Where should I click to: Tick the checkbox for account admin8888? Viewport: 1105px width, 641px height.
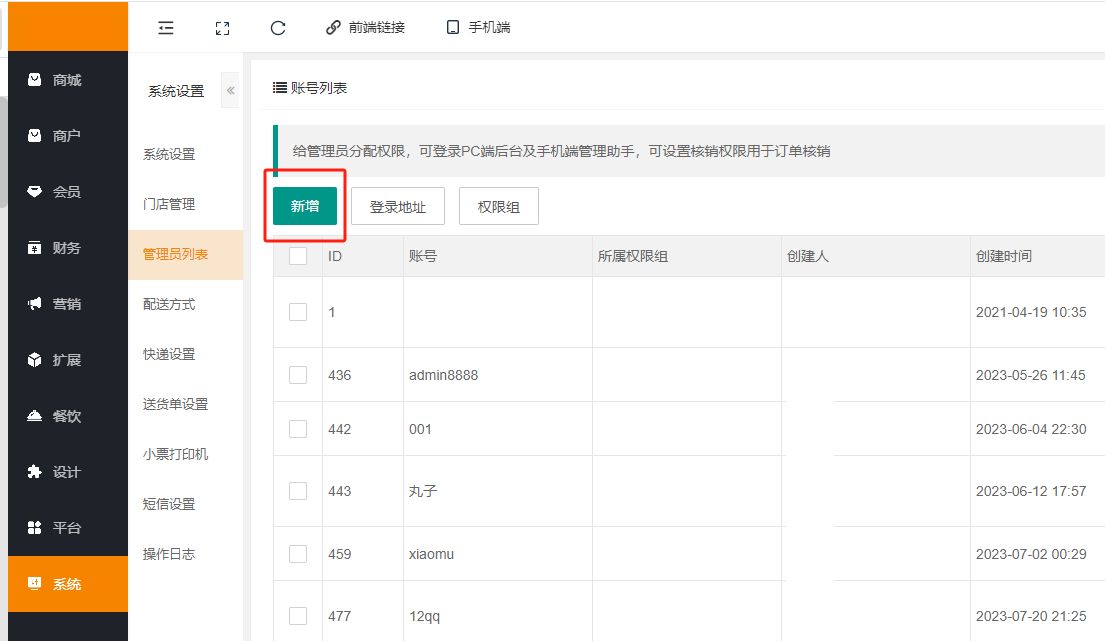click(298, 375)
